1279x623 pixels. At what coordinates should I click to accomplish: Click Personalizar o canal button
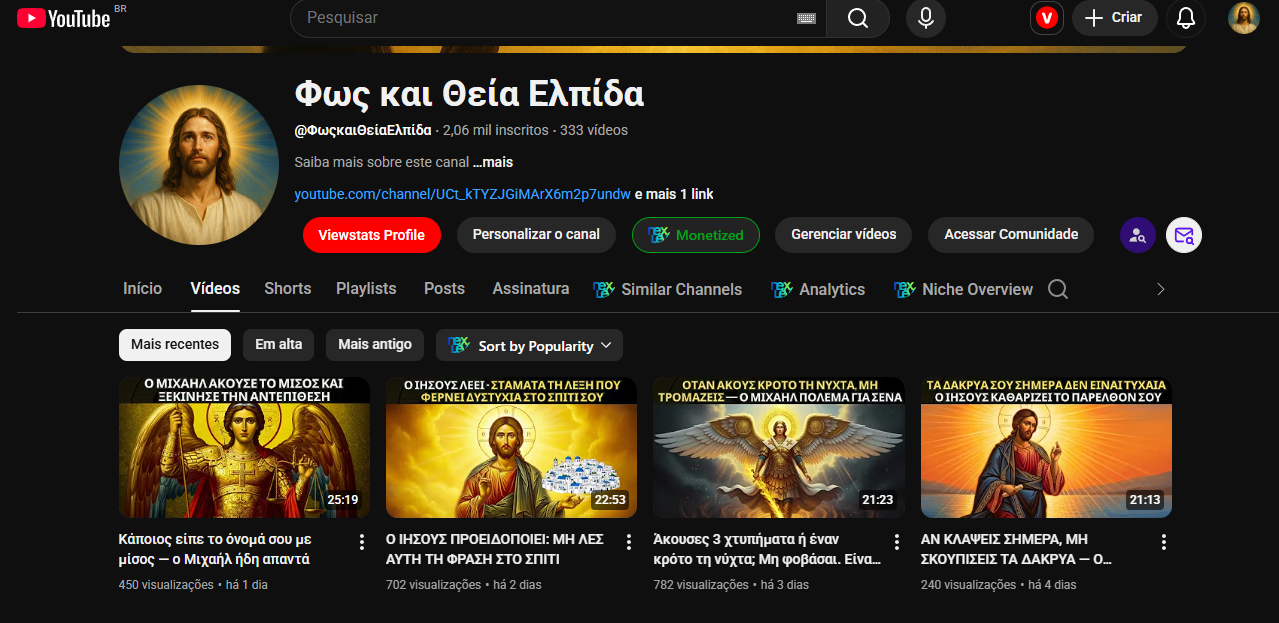pyautogui.click(x=536, y=235)
